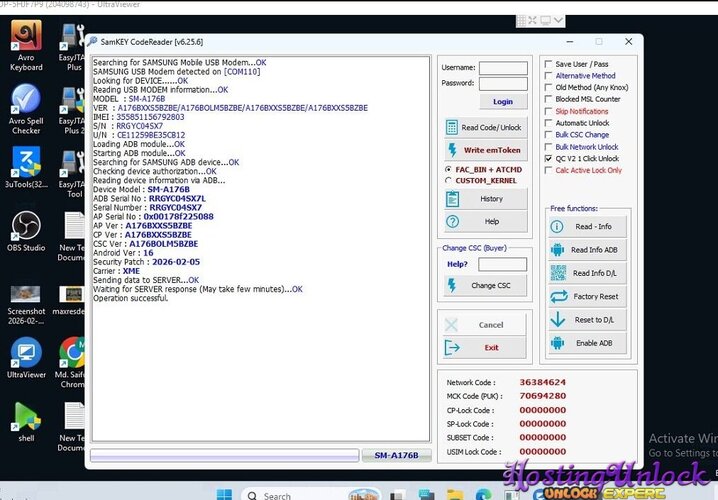Click the progress bar at window bottom
The image size is (718, 500).
tap(225, 455)
